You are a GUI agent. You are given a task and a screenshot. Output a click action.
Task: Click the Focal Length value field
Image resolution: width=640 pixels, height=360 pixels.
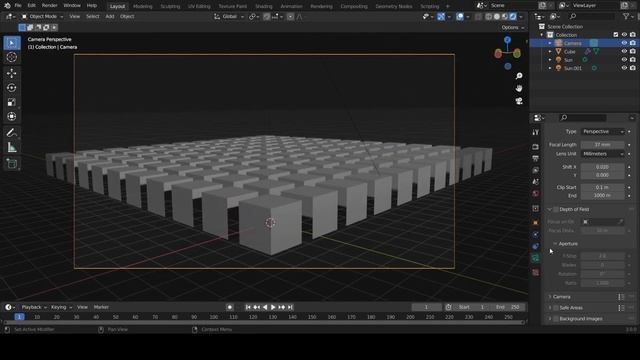tap(602, 145)
